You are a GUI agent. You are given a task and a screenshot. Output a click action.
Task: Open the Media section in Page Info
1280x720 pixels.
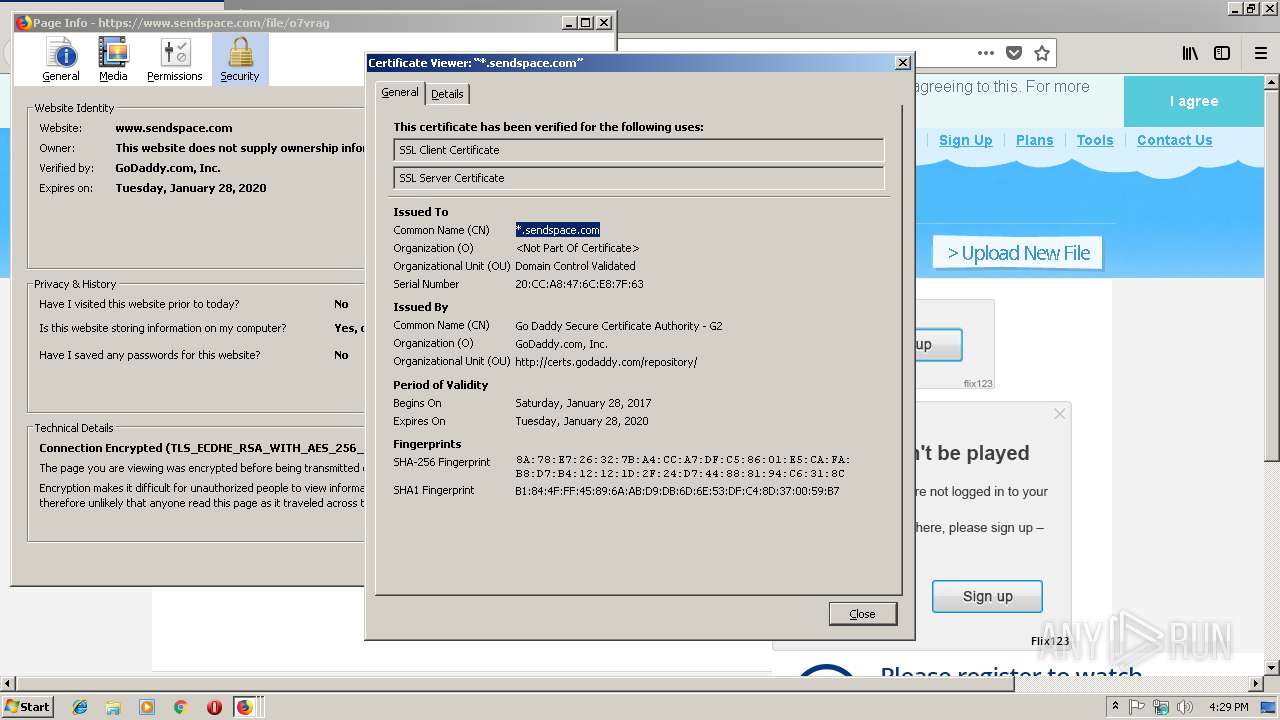coord(113,60)
